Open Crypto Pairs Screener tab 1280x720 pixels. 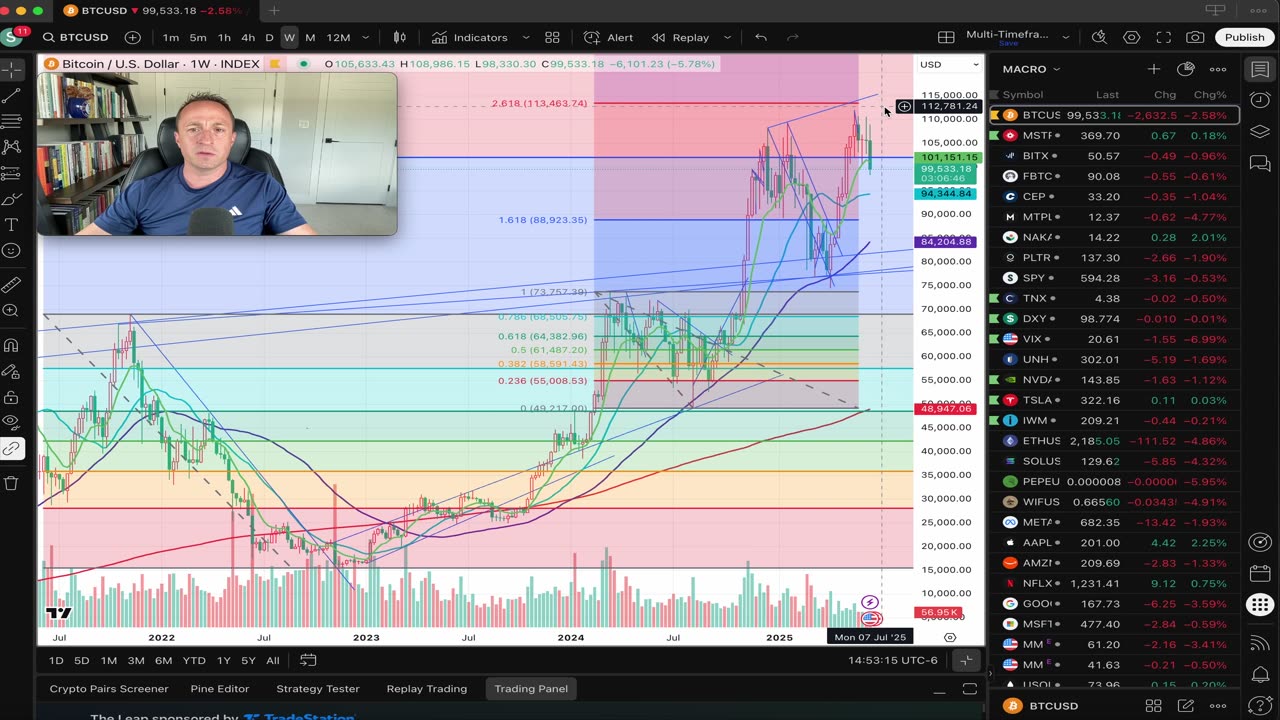109,688
